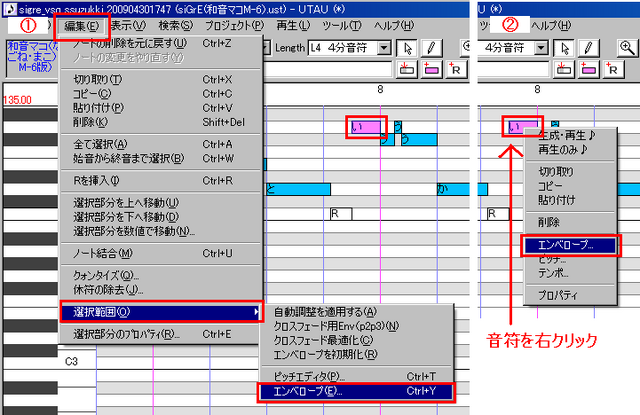The image size is (640, 415).
Task: Select the blue か note
Action: 453,189
